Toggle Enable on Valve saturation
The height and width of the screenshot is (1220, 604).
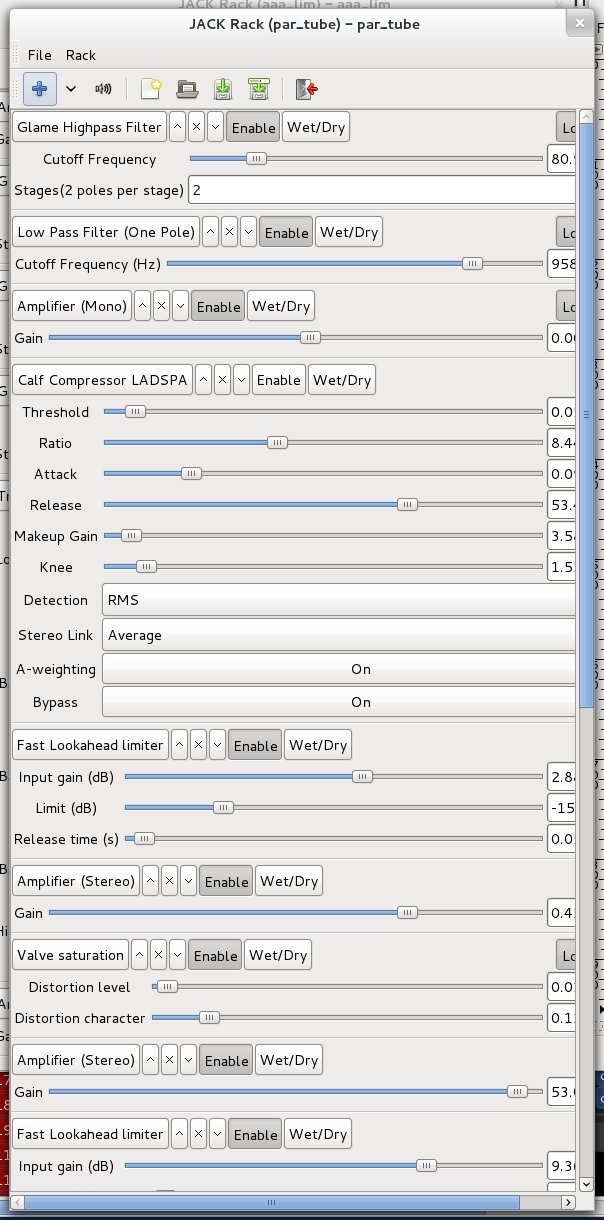(215, 955)
